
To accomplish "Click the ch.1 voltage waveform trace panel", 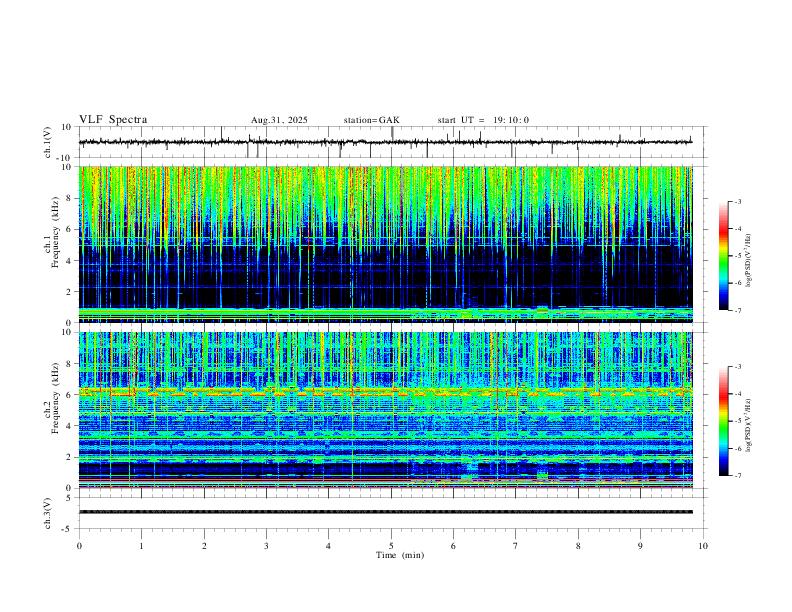I will coord(393,142).
